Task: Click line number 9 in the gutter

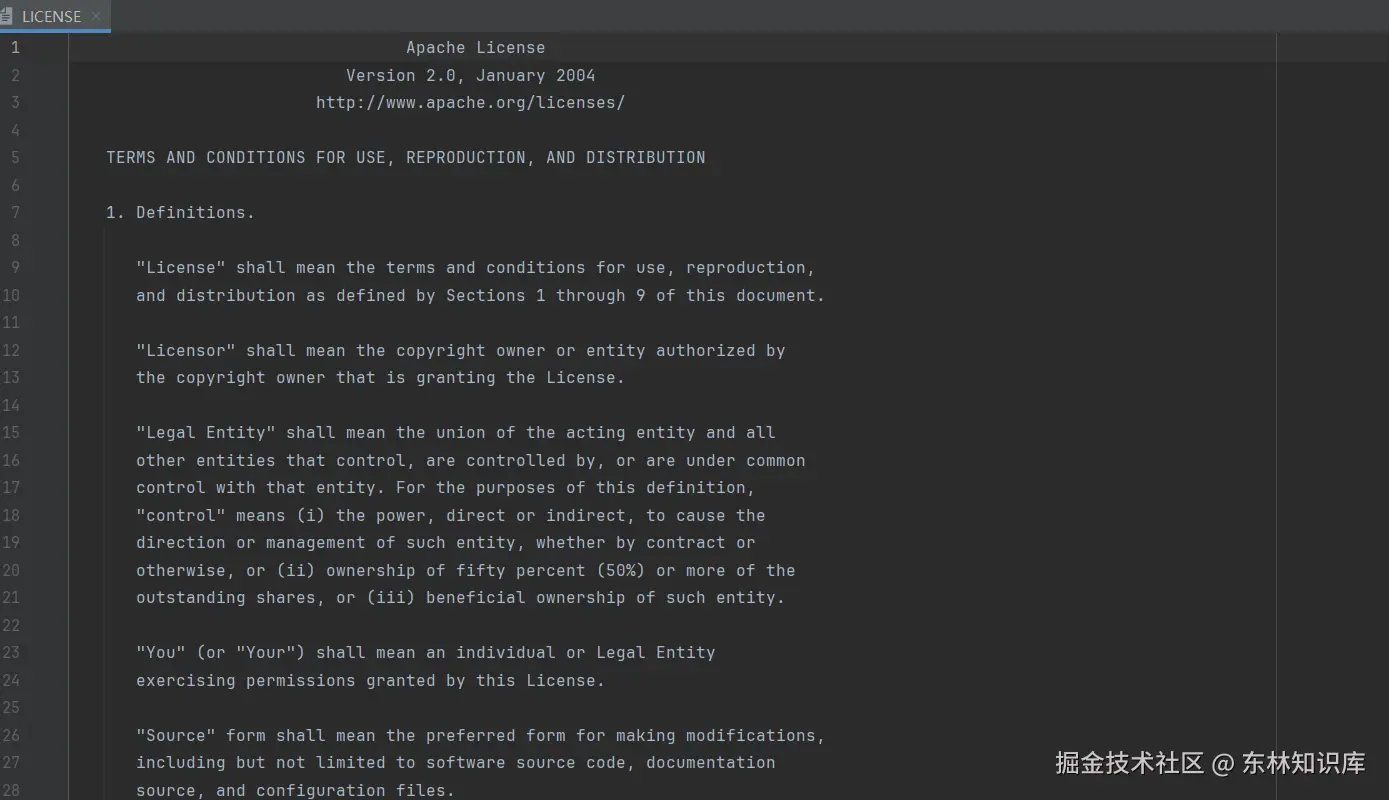Action: pos(15,267)
